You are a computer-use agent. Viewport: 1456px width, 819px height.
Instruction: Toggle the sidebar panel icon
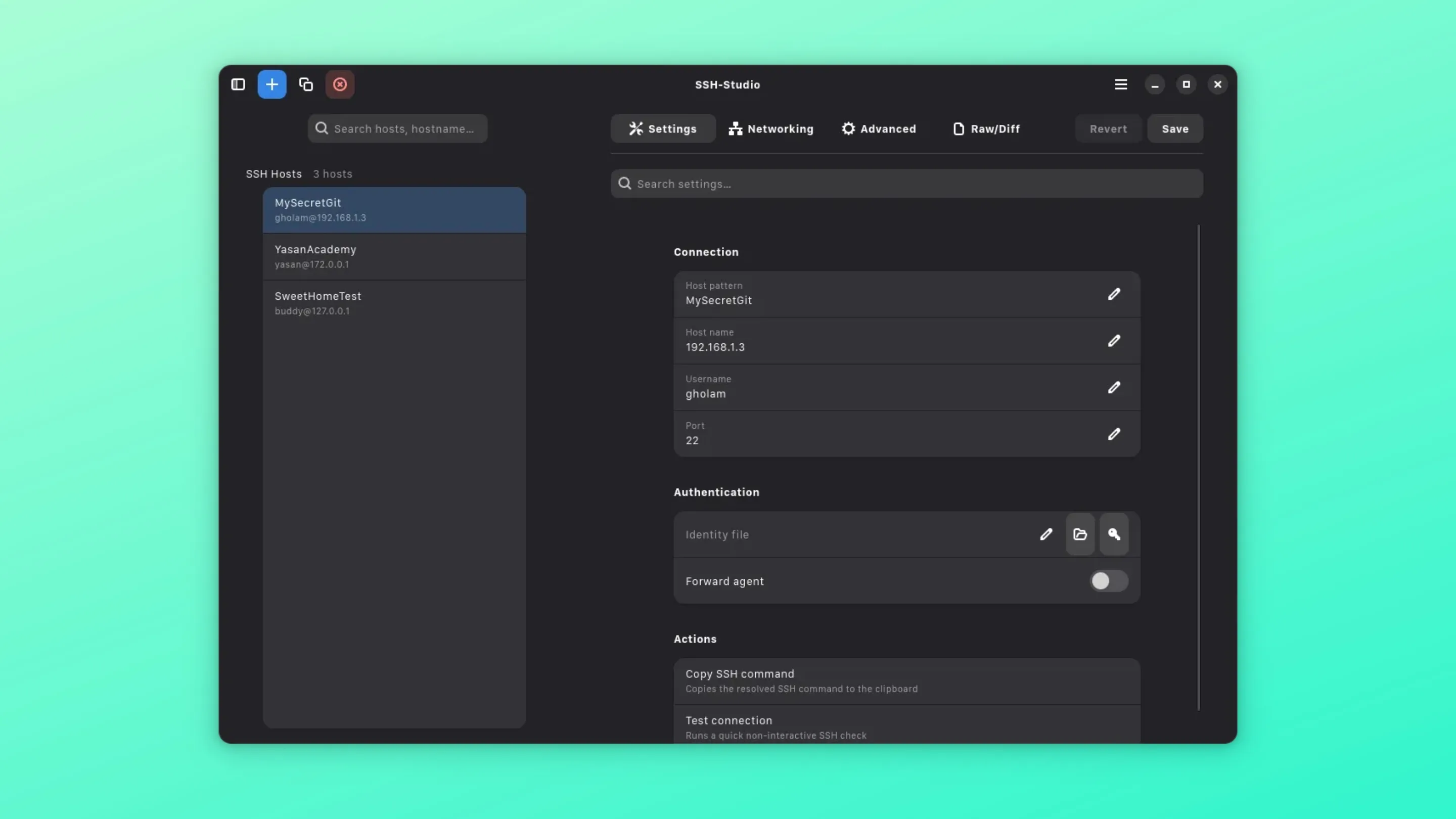pos(238,84)
